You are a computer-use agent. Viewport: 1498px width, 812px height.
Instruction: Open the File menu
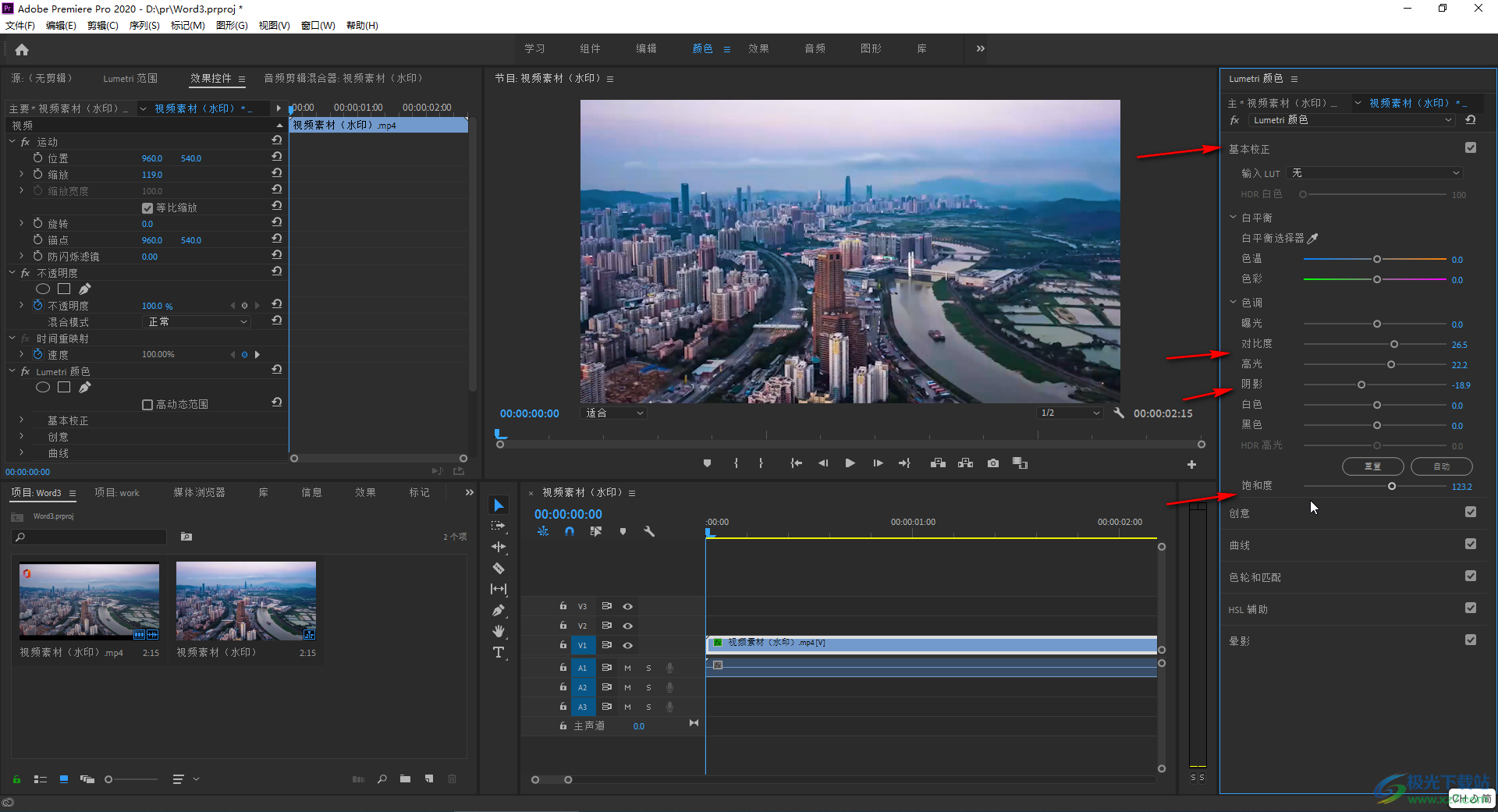20,26
